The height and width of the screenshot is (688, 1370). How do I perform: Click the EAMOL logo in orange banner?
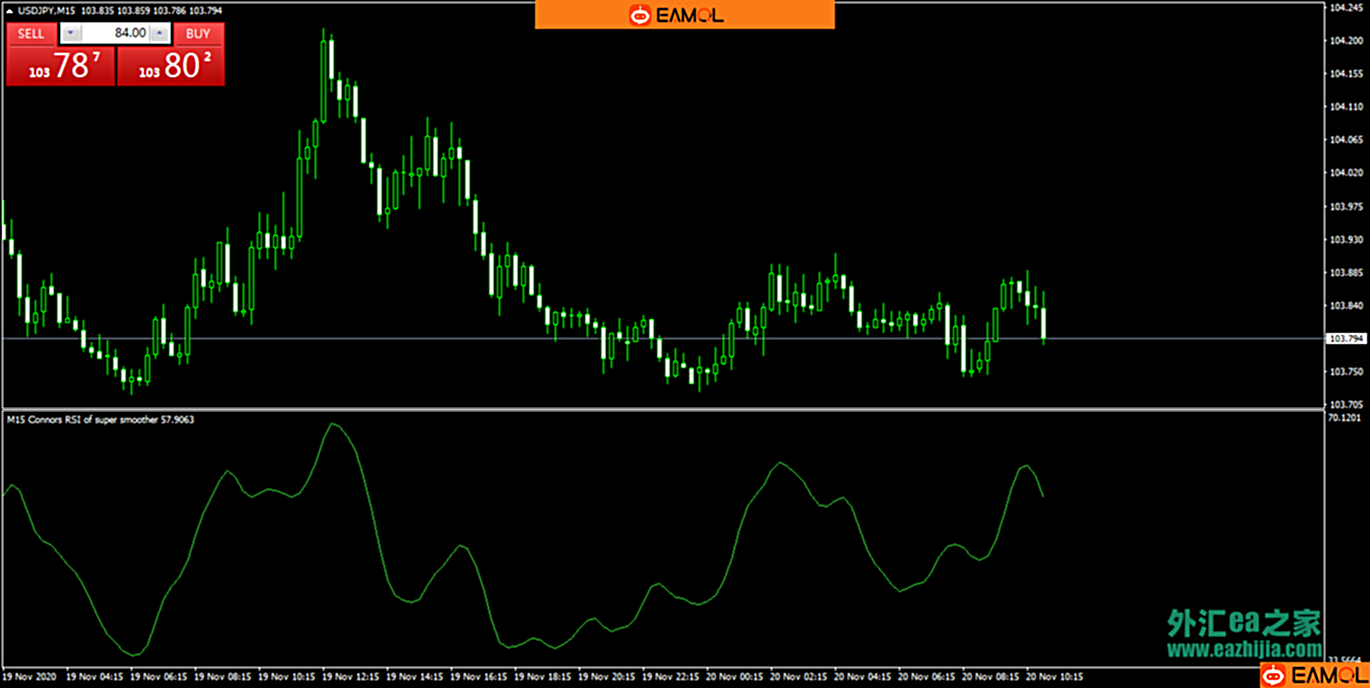point(684,15)
